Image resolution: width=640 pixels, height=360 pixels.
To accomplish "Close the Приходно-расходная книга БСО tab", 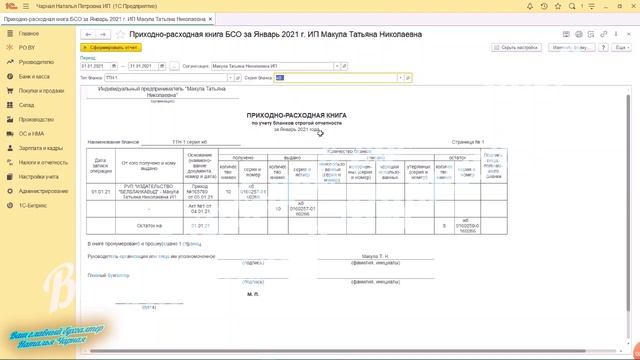I will click(211, 19).
